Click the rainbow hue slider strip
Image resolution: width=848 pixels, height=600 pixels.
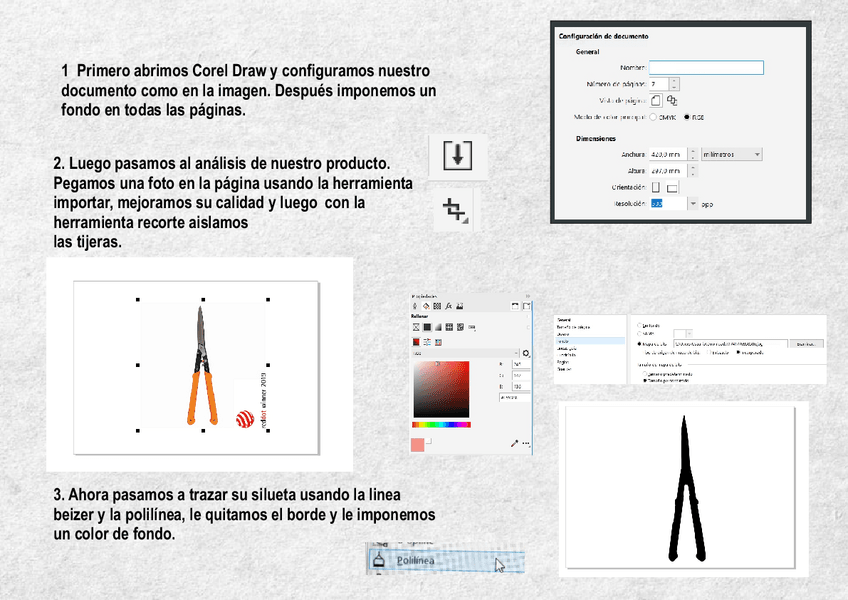(441, 425)
